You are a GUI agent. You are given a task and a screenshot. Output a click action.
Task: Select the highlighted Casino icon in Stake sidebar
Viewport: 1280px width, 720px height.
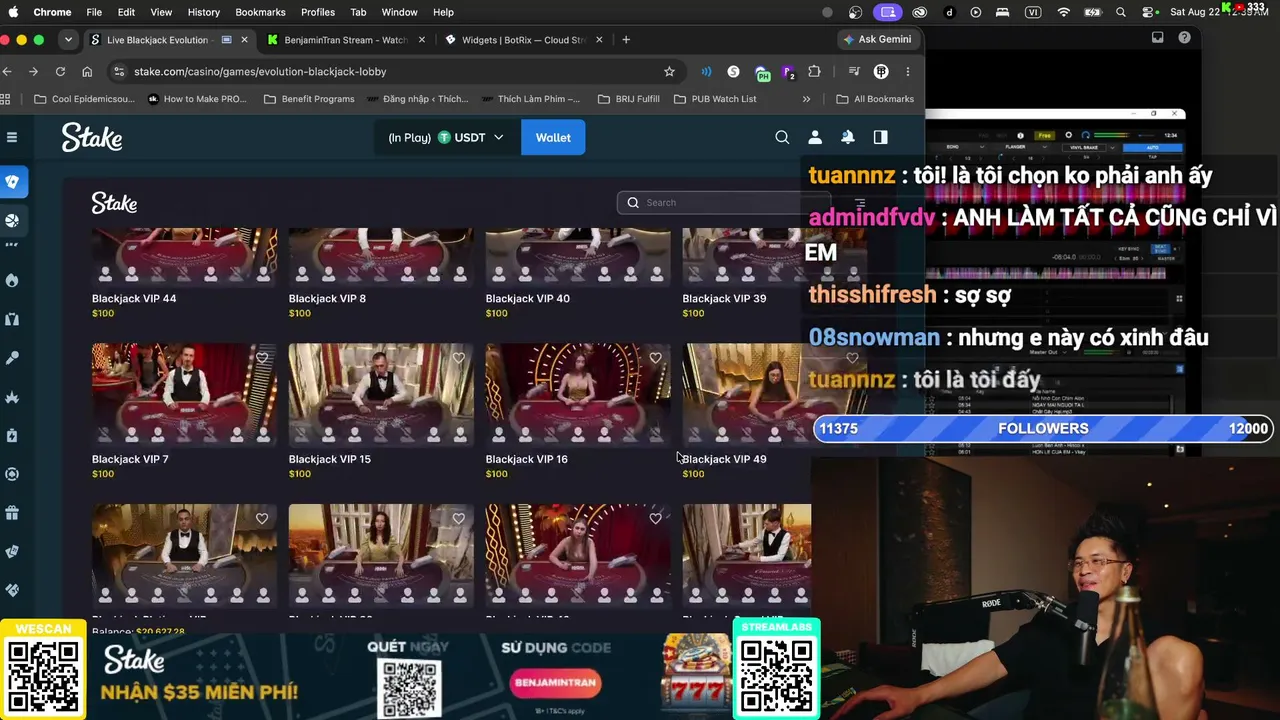click(x=12, y=182)
